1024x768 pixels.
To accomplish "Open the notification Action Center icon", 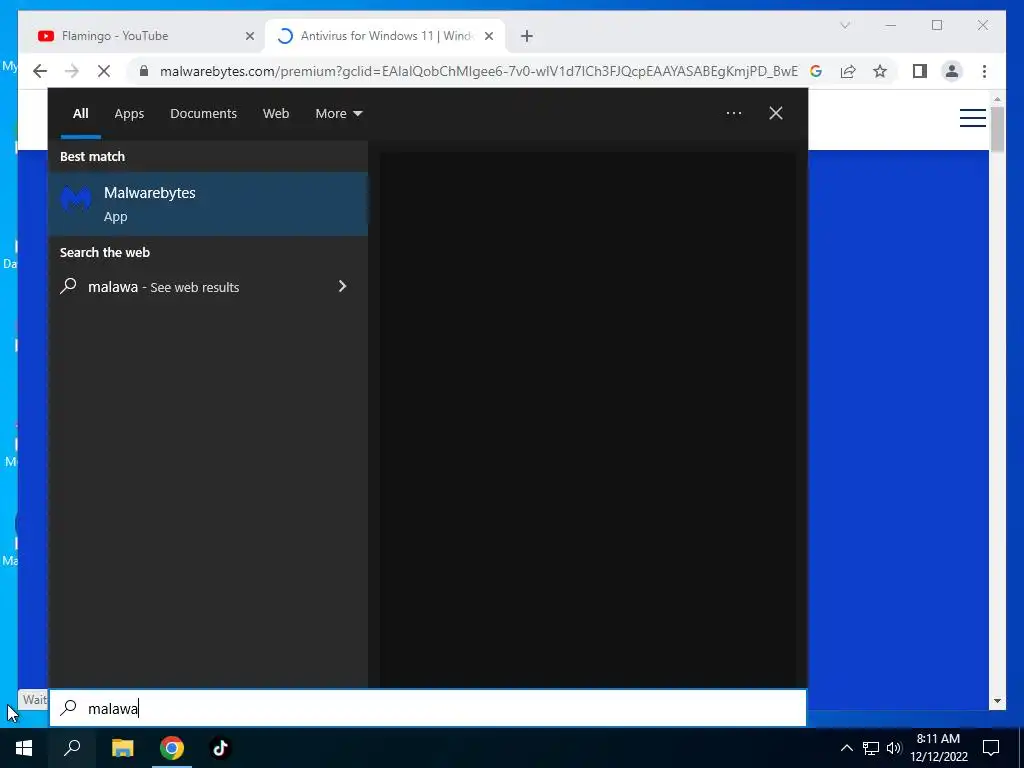I will point(991,748).
